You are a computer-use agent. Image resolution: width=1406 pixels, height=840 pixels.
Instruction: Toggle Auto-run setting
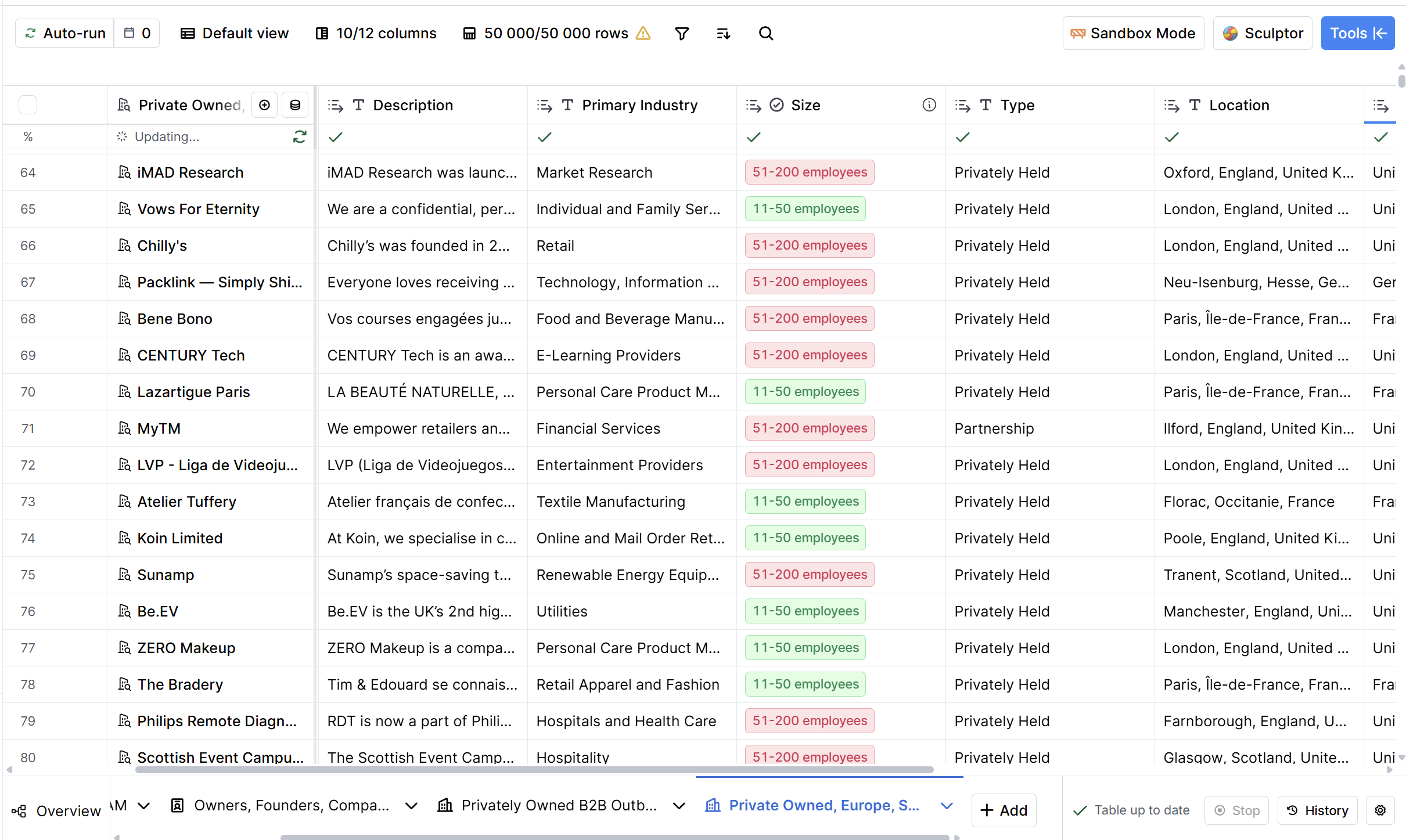[x=64, y=34]
